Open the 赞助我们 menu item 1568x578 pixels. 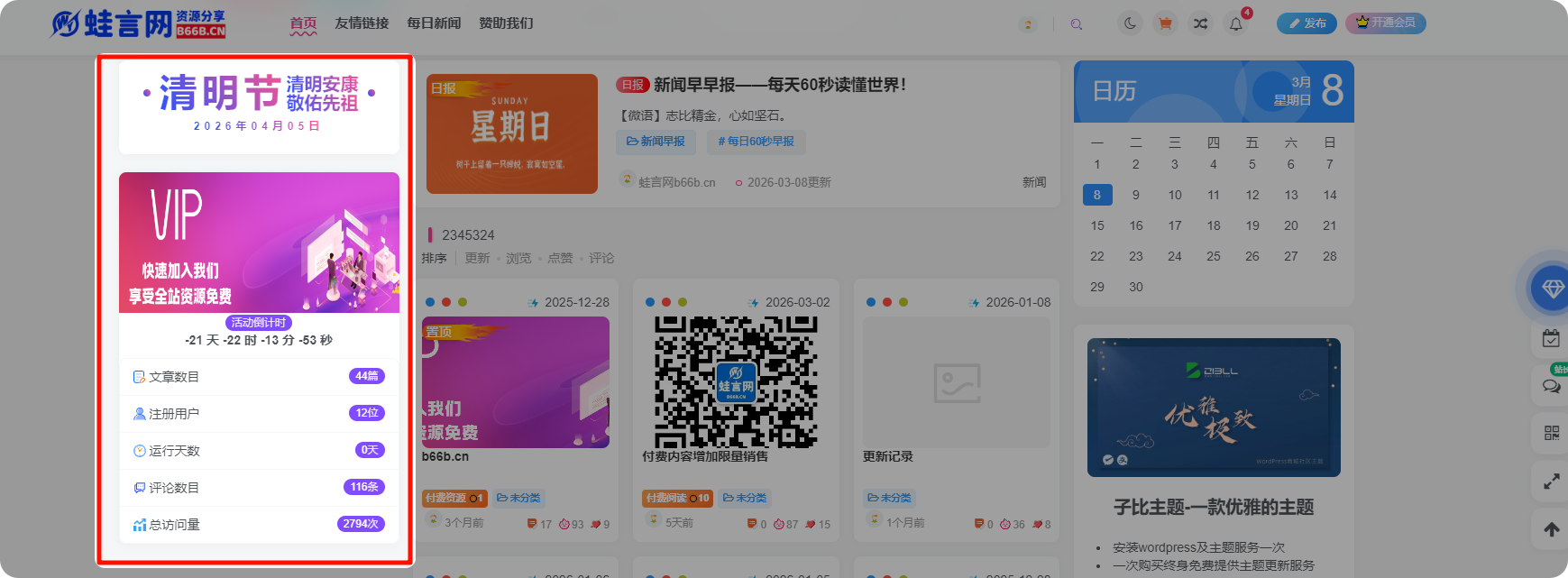pyautogui.click(x=506, y=23)
